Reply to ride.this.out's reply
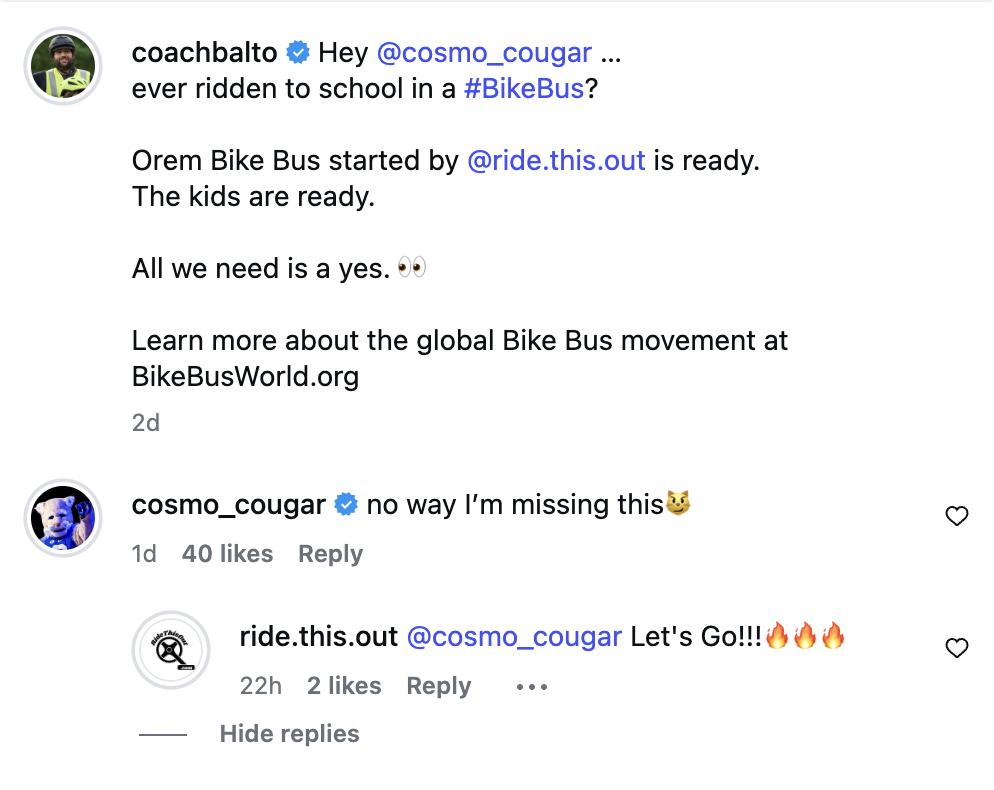The height and width of the screenshot is (790, 994). [438, 685]
